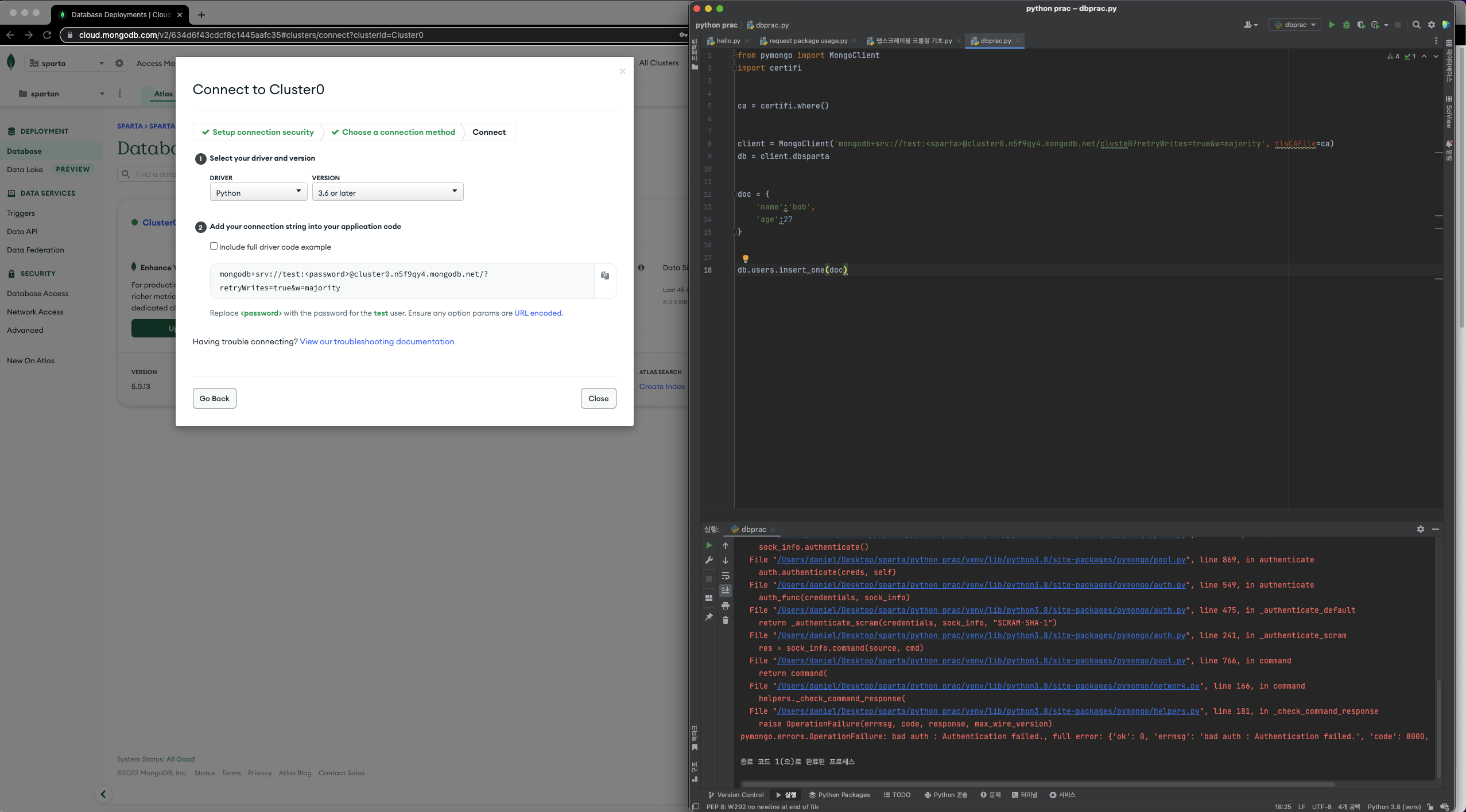Open the warnings count indicator in editor
Screen dimensions: 1466x812
[x=1393, y=56]
